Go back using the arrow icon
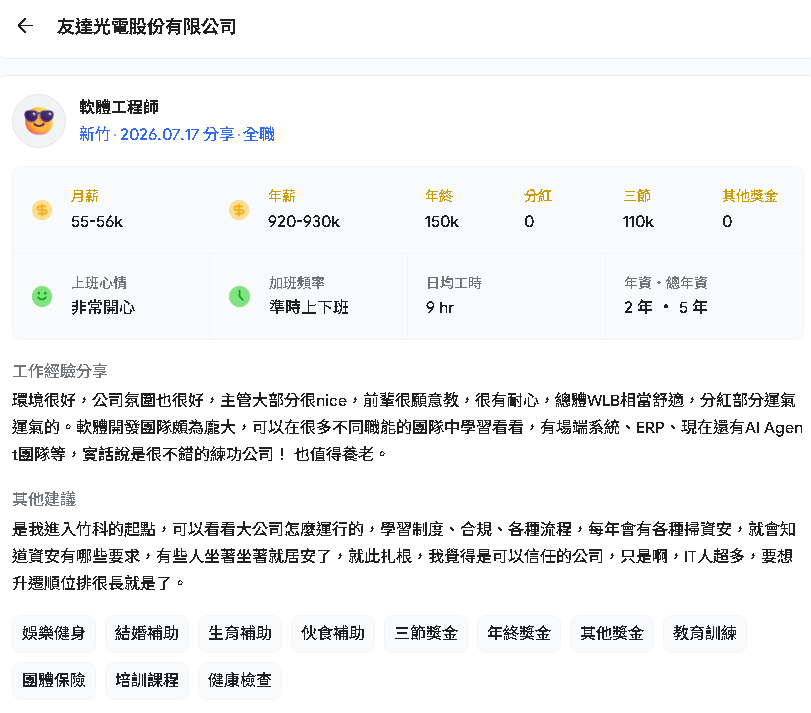This screenshot has height=713, width=811. [25, 25]
